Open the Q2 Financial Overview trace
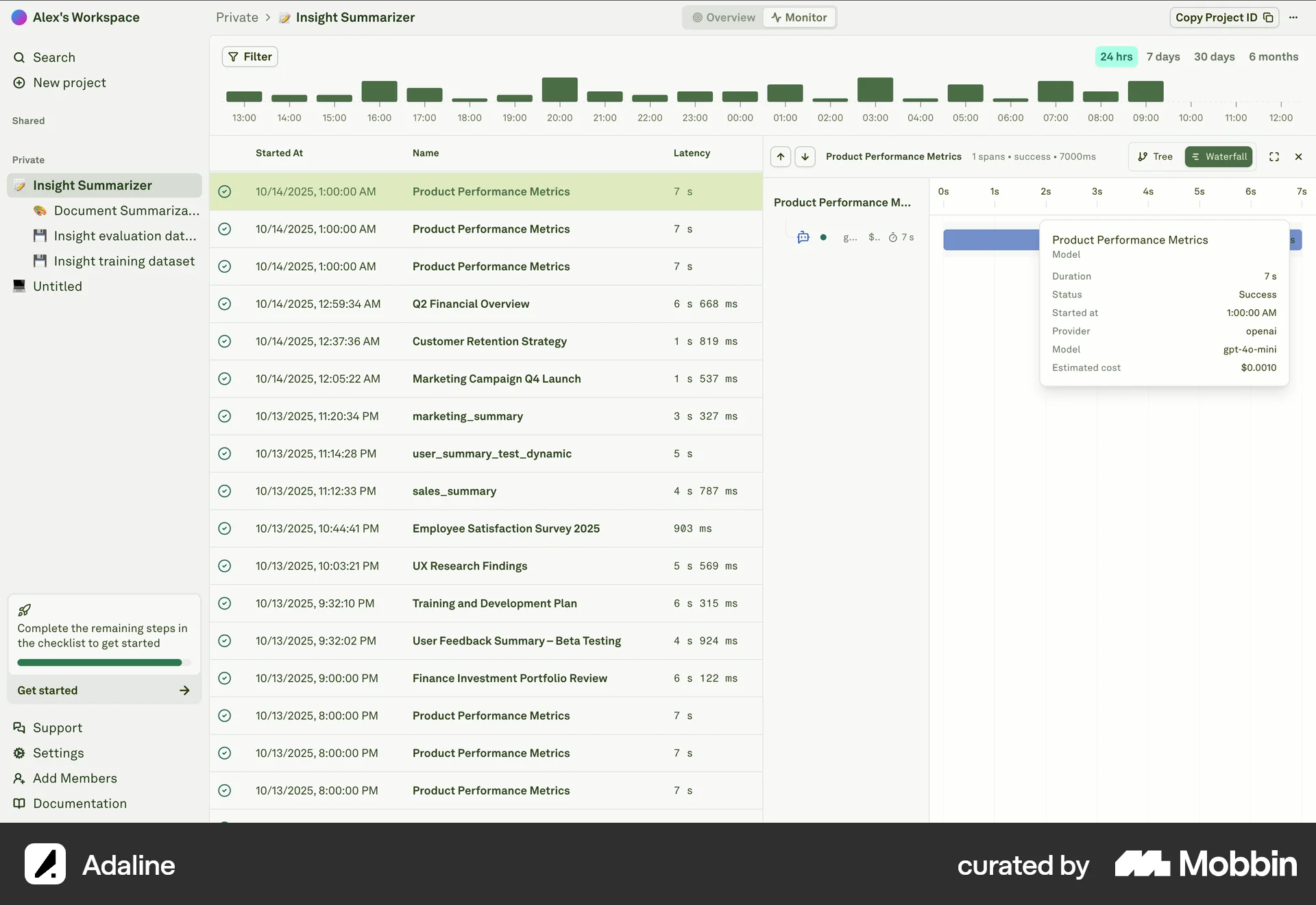Screen dimensions: 1316x905 click(x=486, y=304)
